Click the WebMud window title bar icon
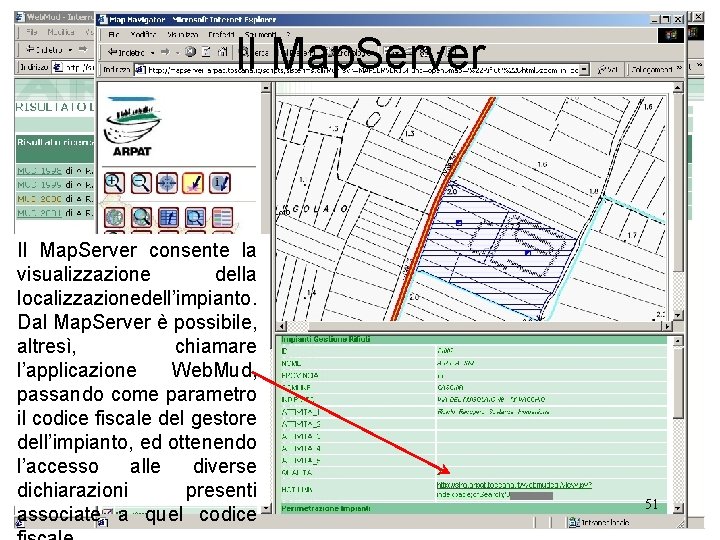Screen dimensions: 720x540 pos(20,17)
